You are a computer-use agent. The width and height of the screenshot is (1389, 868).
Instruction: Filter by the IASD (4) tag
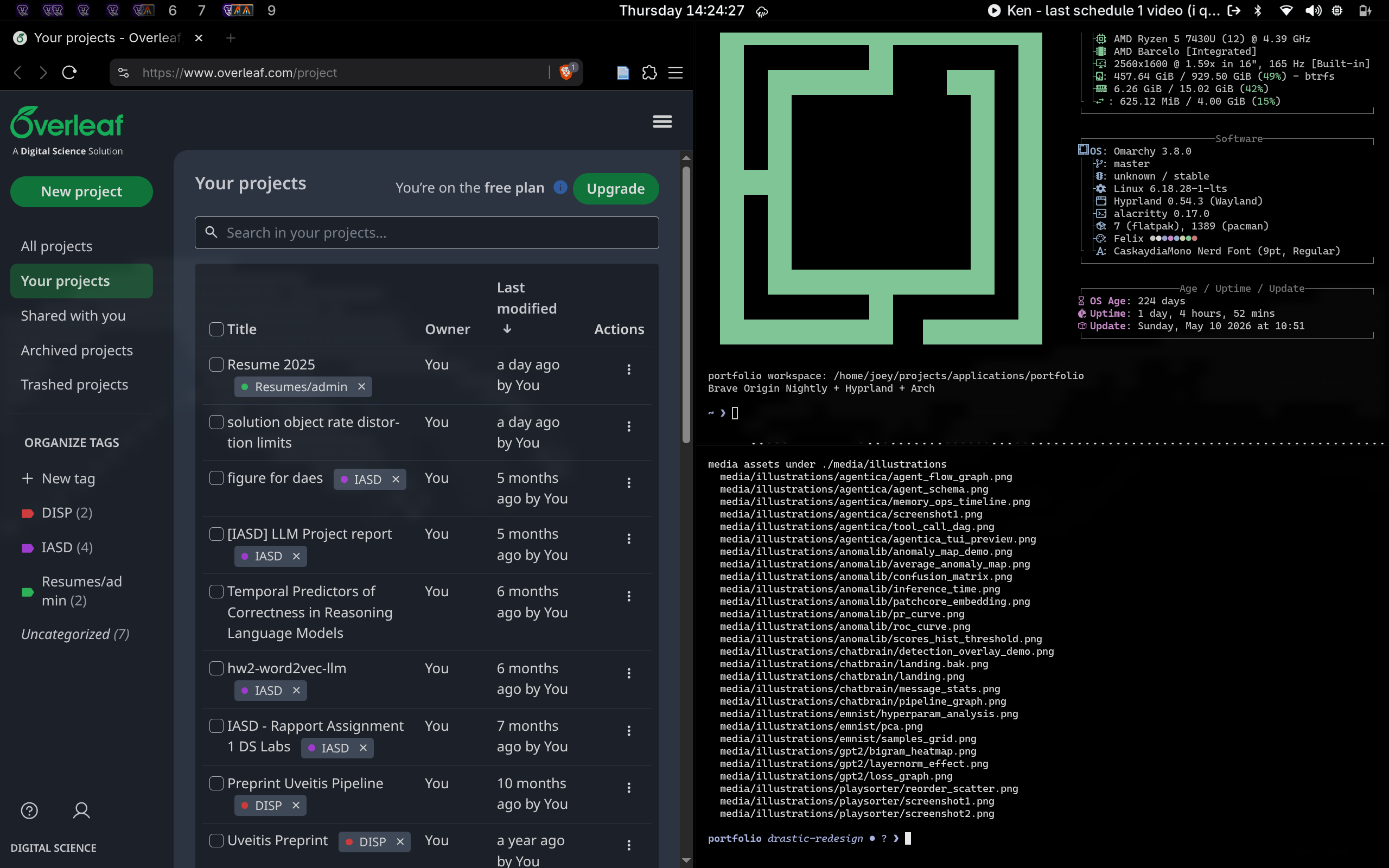pyautogui.click(x=57, y=547)
